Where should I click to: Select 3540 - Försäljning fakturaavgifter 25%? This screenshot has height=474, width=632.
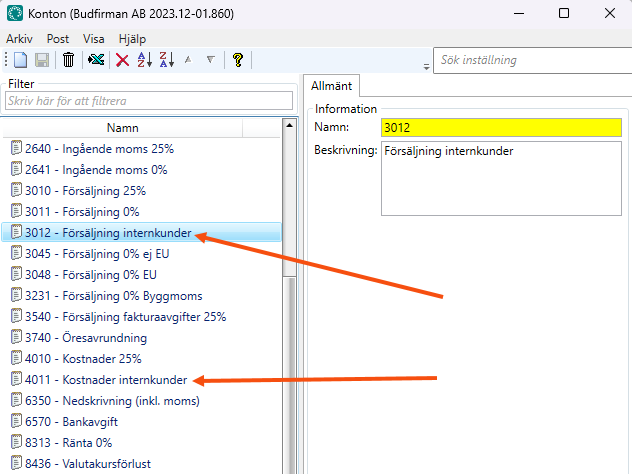(x=141, y=316)
